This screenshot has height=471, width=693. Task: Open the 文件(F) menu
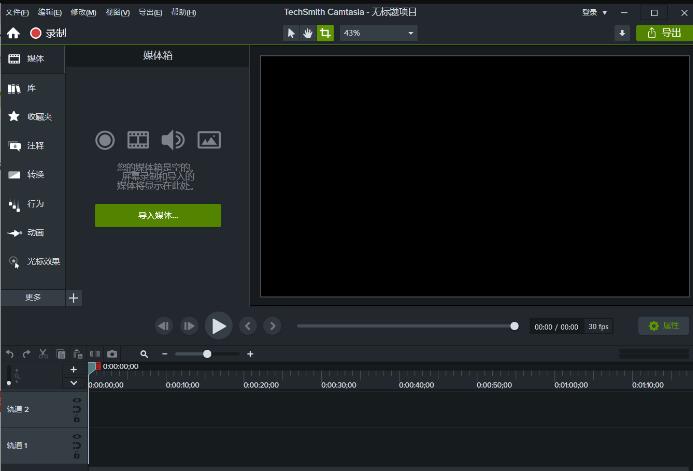pyautogui.click(x=18, y=12)
